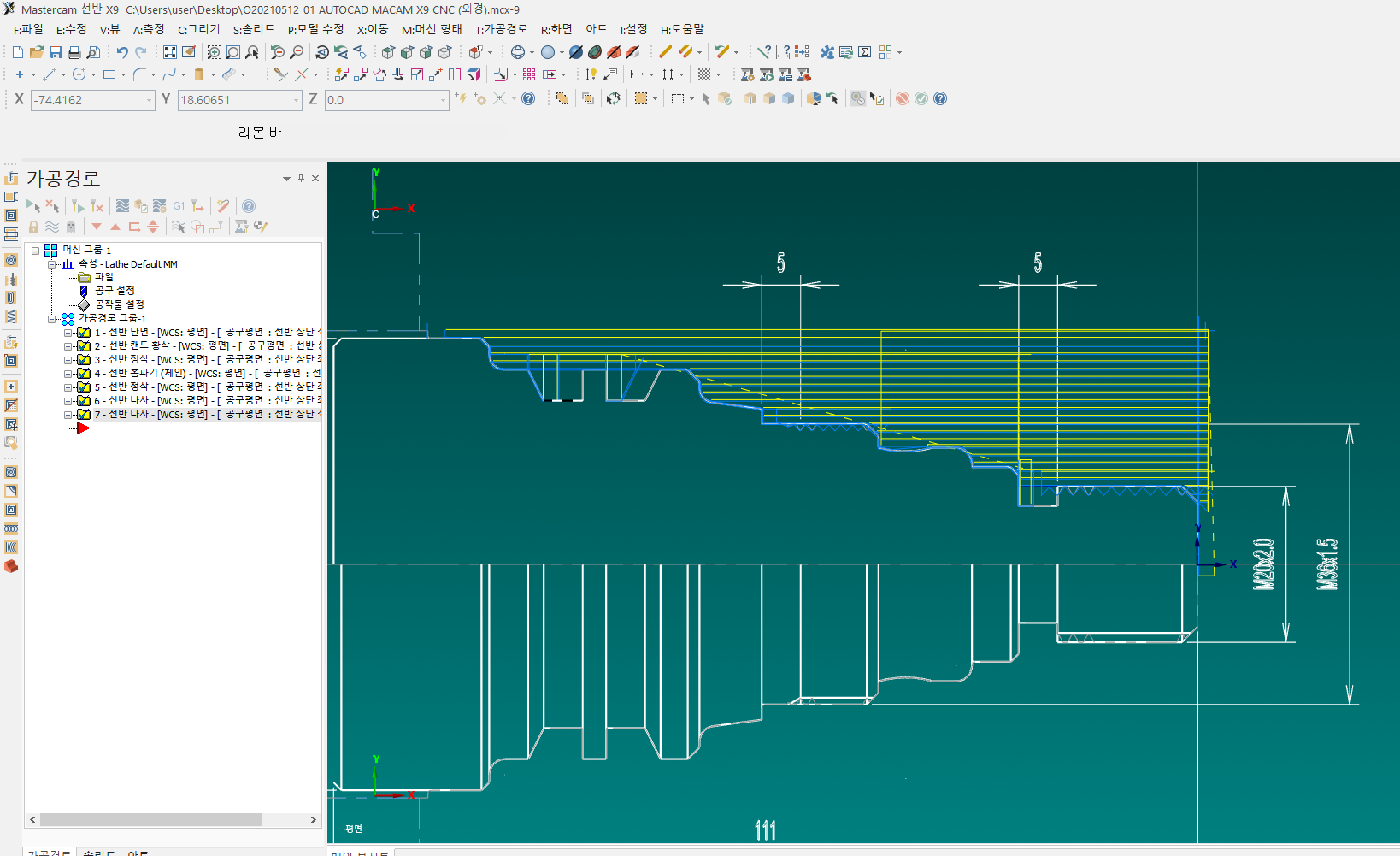The width and height of the screenshot is (1400, 856).
Task: Select the Trim/Break scissors icon
Action: point(280,74)
